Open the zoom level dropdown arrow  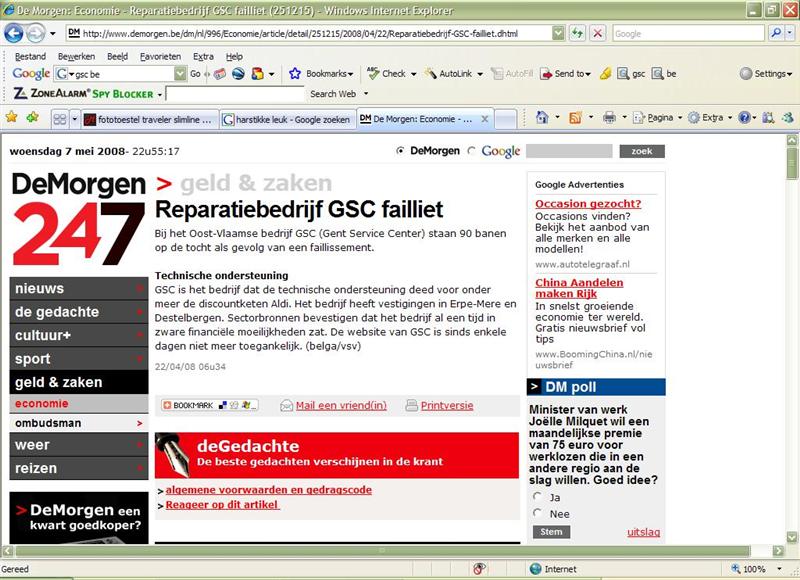click(779, 569)
